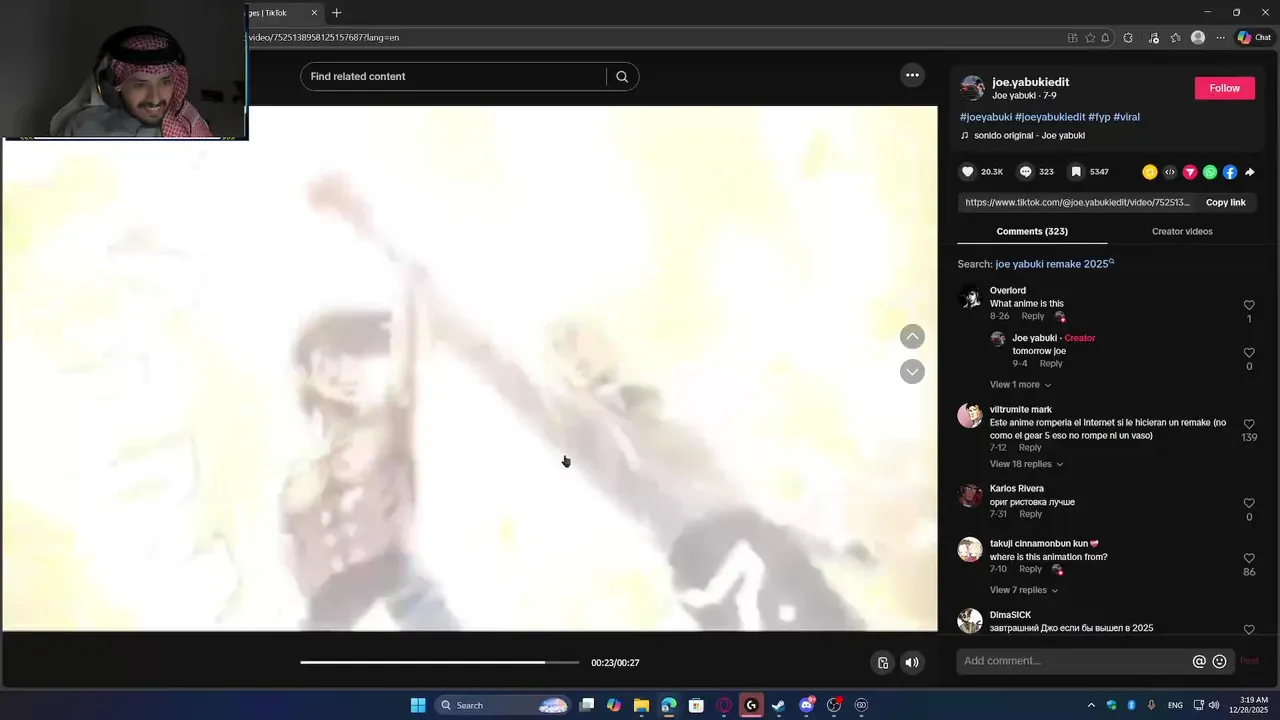
Task: Open Steam from taskbar
Action: (x=779, y=705)
